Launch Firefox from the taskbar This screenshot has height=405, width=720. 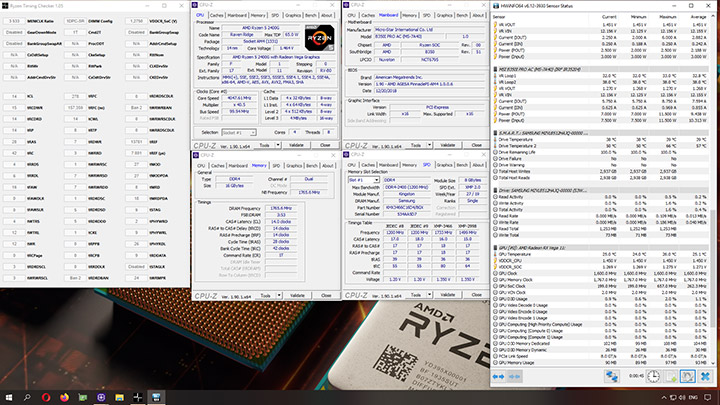(64, 397)
